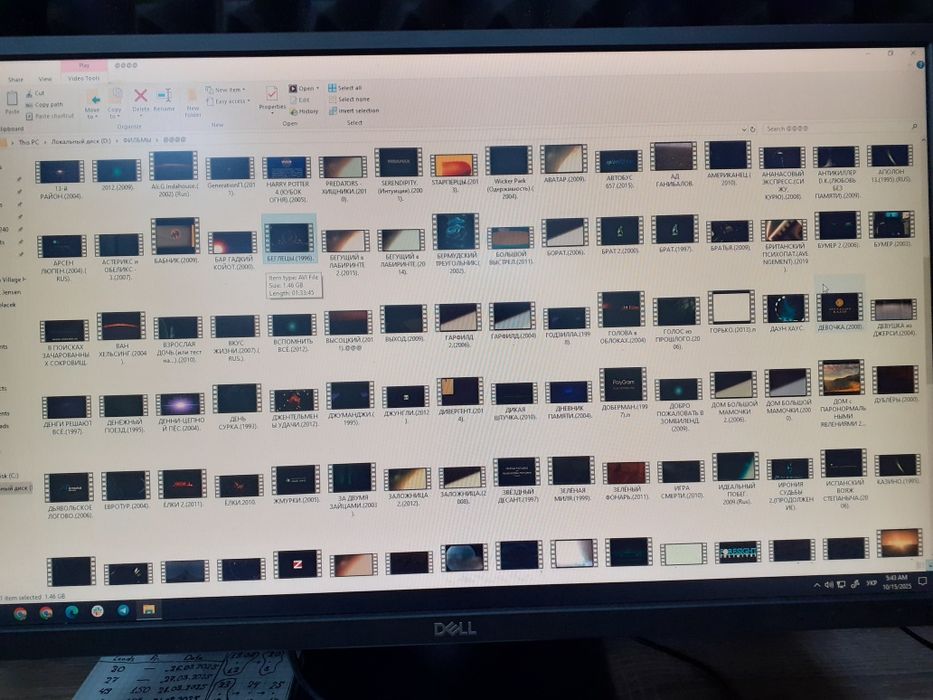Open Microsoft Edge from the taskbar
This screenshot has width=933, height=700.
(71, 611)
